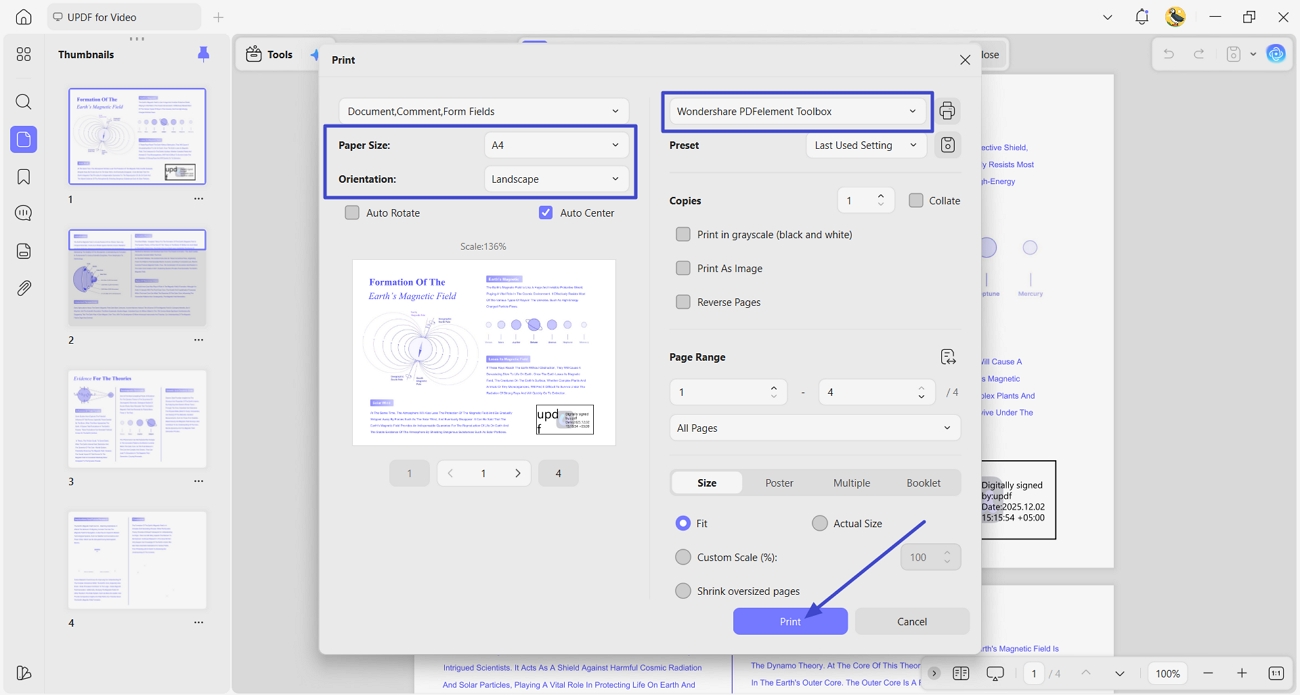This screenshot has height=695, width=1300.
Task: Open the UPDF AI assistant icon
Action: pyautogui.click(x=1276, y=54)
